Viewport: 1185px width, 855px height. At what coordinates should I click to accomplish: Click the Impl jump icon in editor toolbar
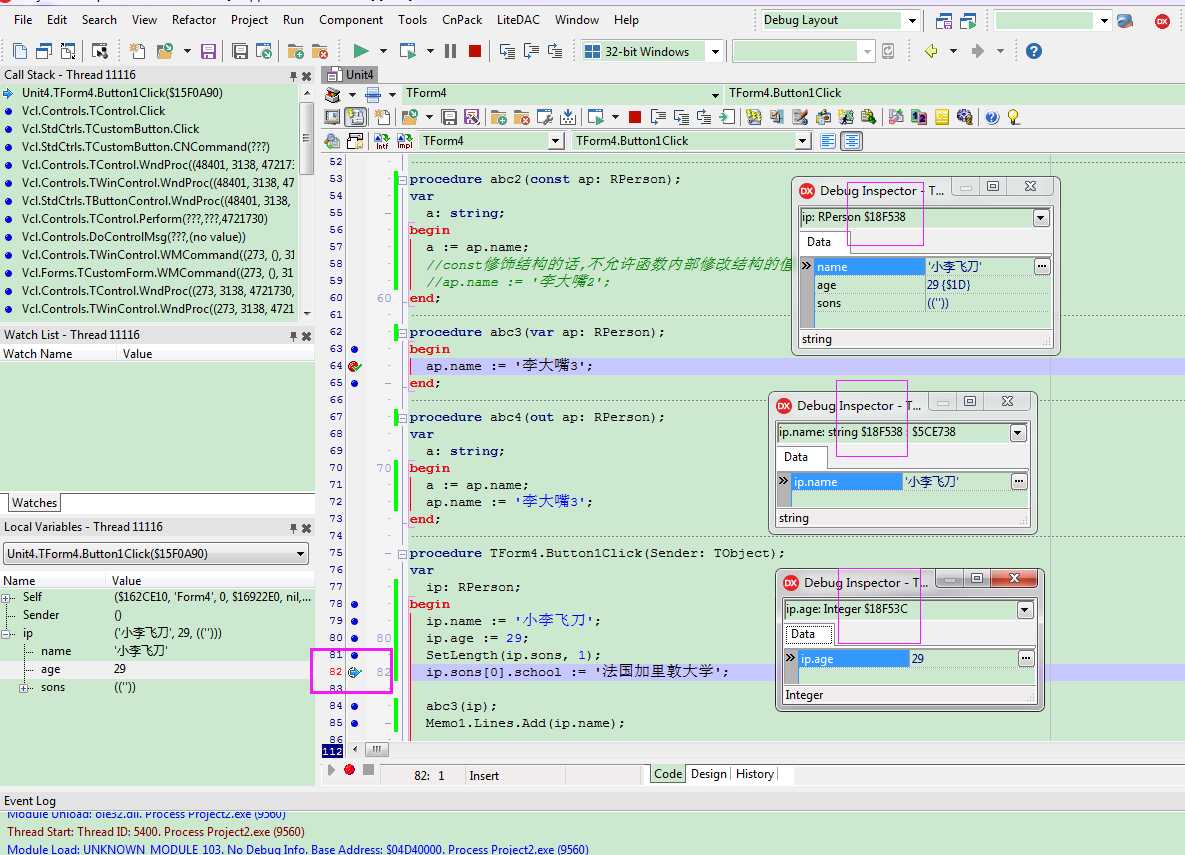pyautogui.click(x=405, y=141)
